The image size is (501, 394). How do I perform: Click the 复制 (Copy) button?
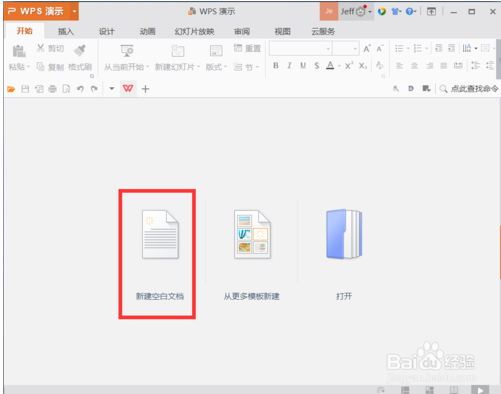(50, 67)
